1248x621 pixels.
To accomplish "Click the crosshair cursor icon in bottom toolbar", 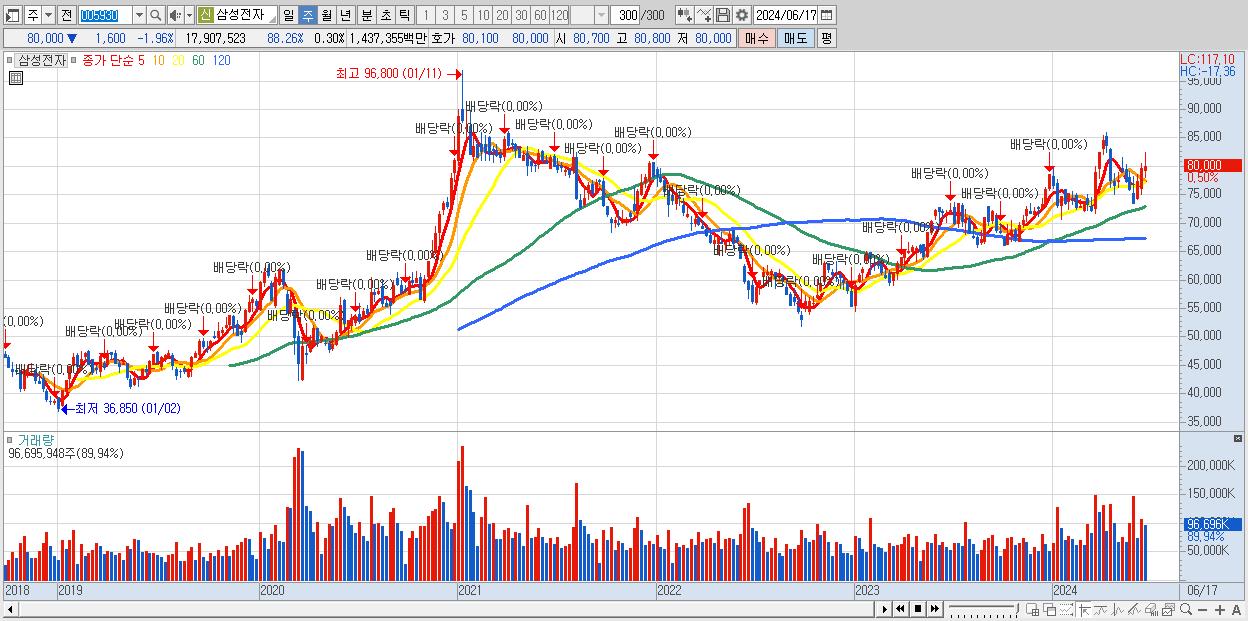I will [x=1084, y=609].
